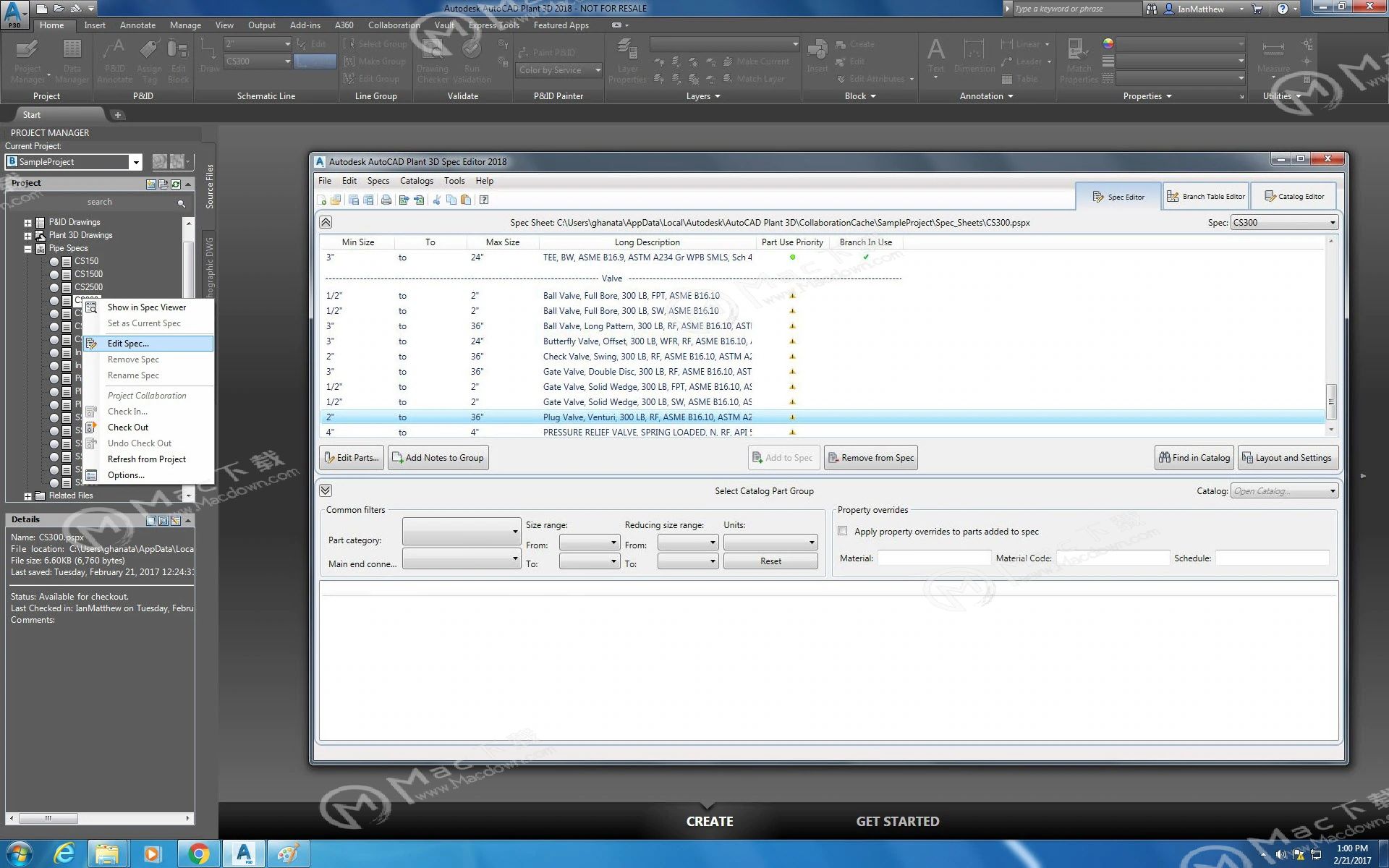Toggle the status circle beside CS2500 spec

pyautogui.click(x=54, y=288)
